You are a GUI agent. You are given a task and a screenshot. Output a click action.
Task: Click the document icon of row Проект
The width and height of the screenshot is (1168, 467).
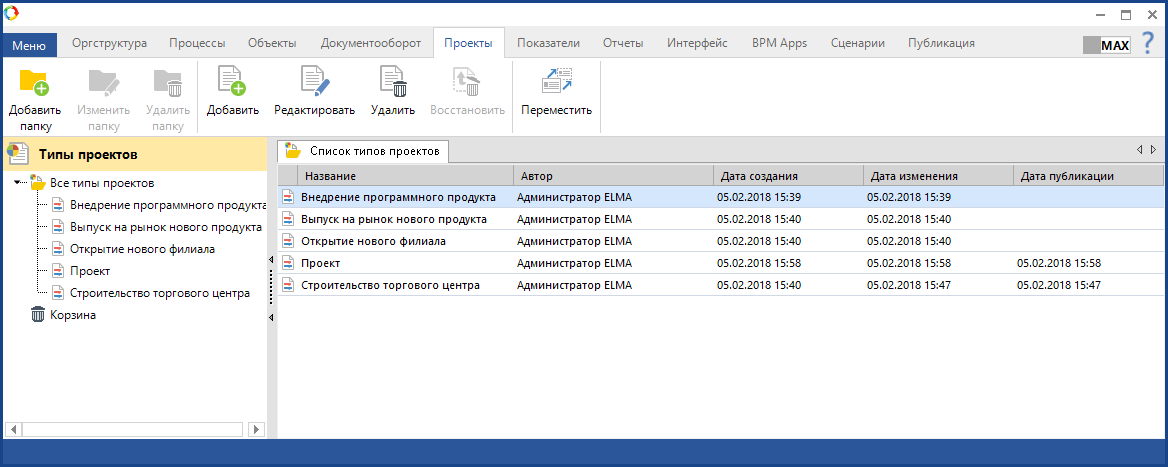tap(288, 263)
